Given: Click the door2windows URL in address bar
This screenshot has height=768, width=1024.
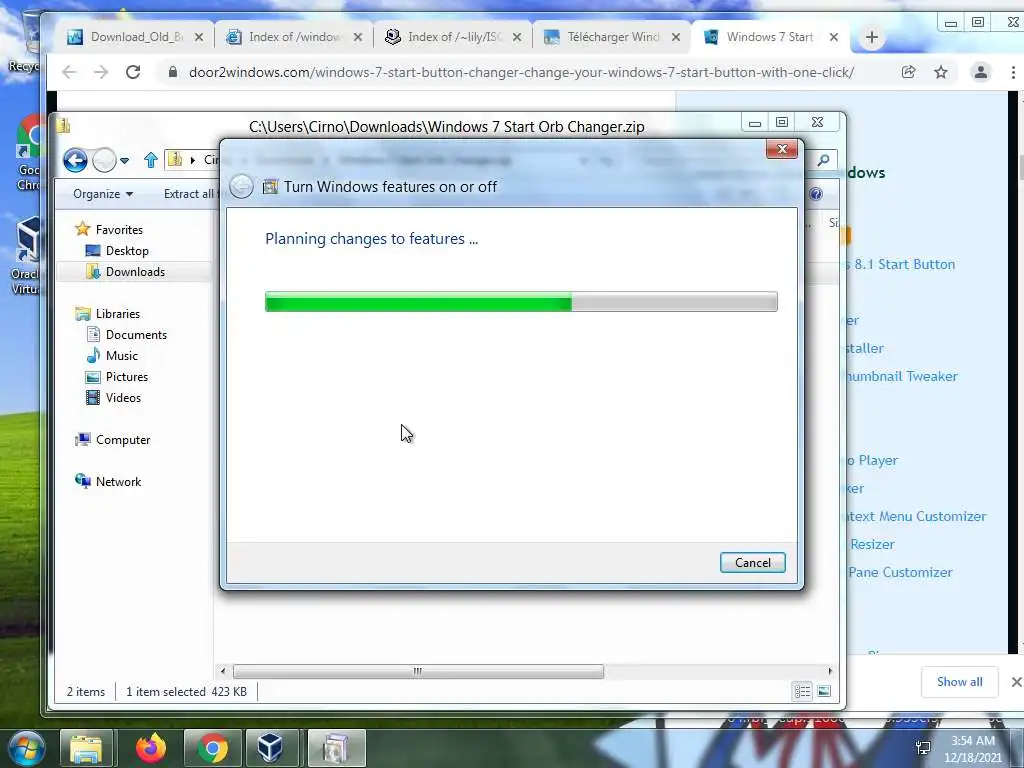Looking at the screenshot, I should pos(520,72).
